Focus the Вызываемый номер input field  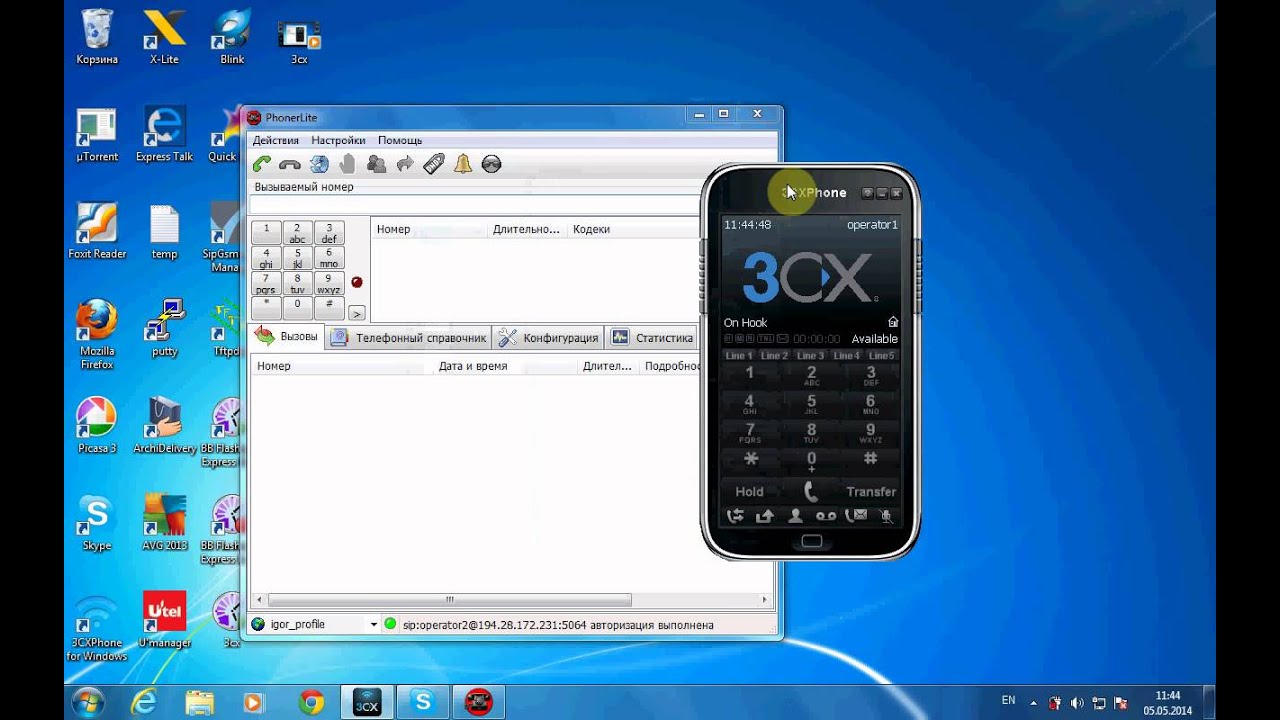click(475, 205)
